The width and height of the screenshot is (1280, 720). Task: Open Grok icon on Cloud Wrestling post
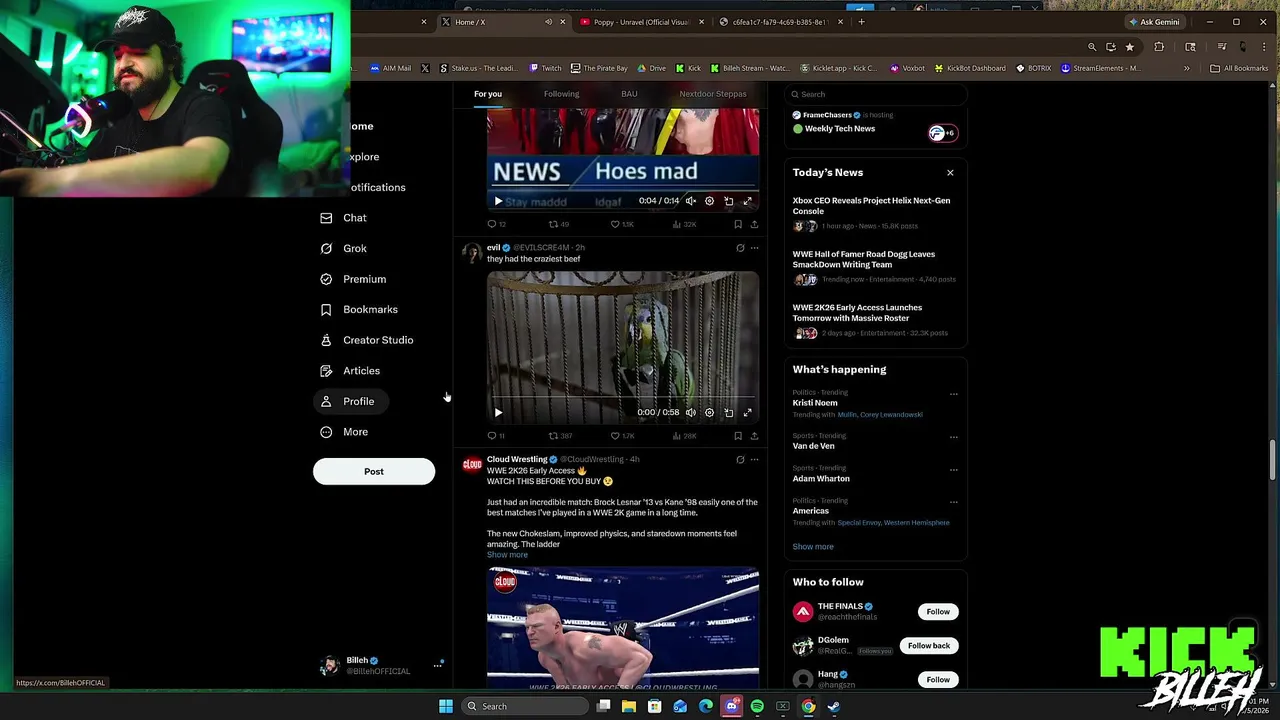point(740,460)
